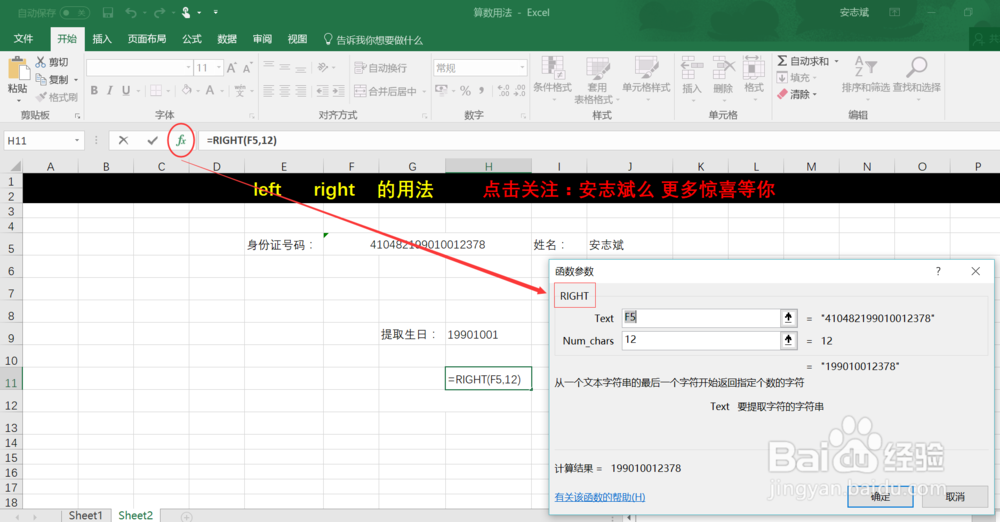Click the help question mark in dialog
The image size is (1000, 522).
pos(938,271)
